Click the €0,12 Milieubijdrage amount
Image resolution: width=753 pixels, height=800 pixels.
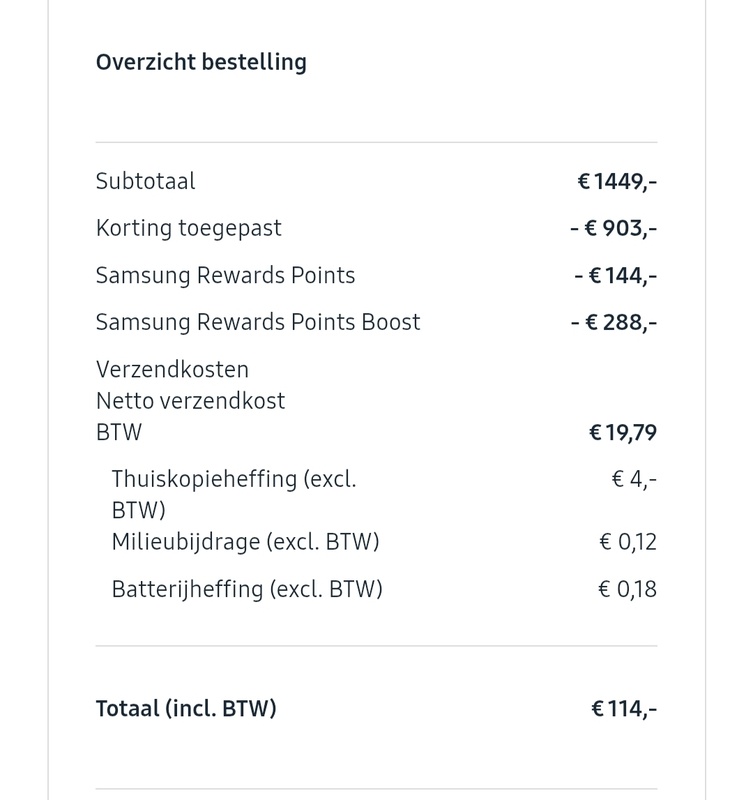(x=627, y=542)
